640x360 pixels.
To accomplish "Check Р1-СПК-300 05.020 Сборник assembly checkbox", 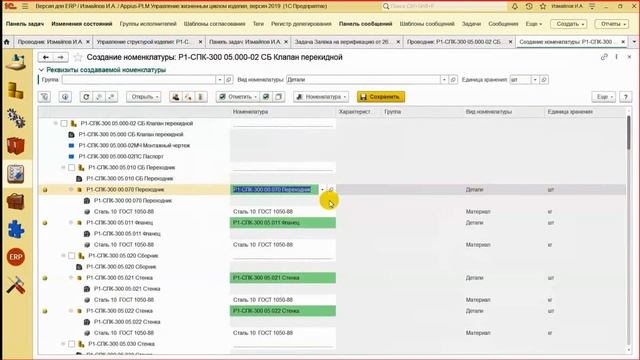I will (72, 256).
